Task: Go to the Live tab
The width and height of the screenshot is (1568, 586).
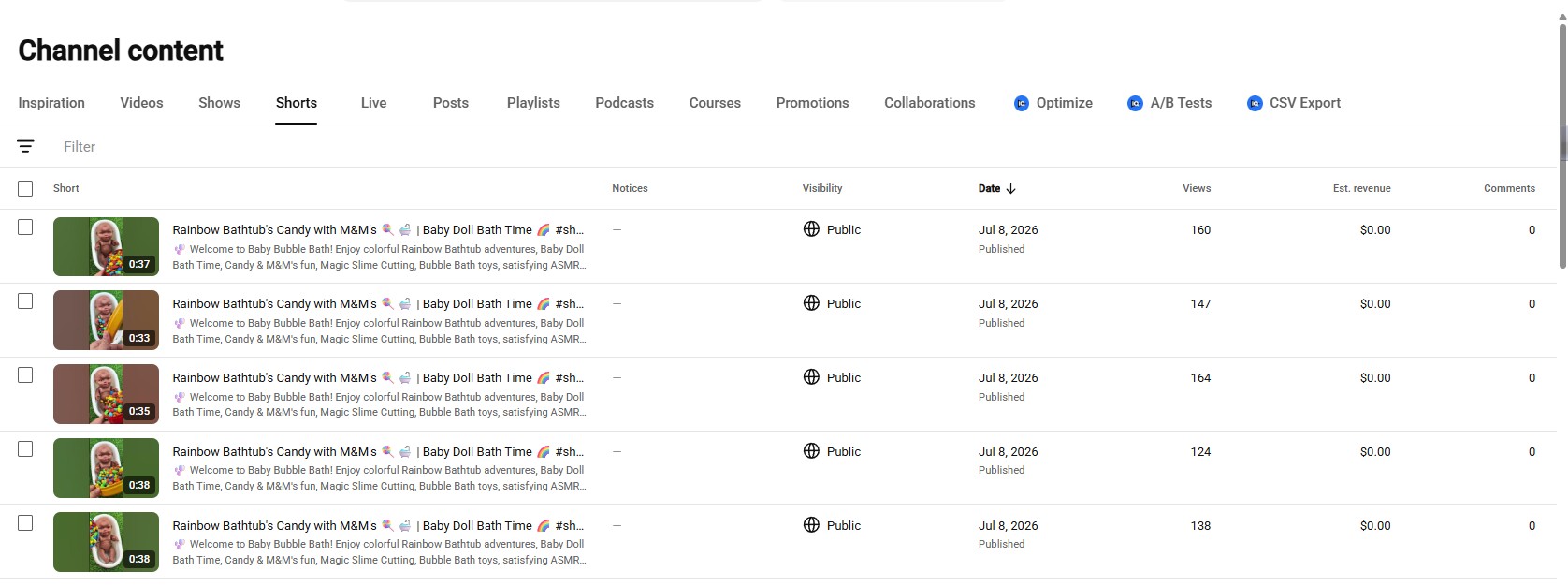Action: point(373,103)
